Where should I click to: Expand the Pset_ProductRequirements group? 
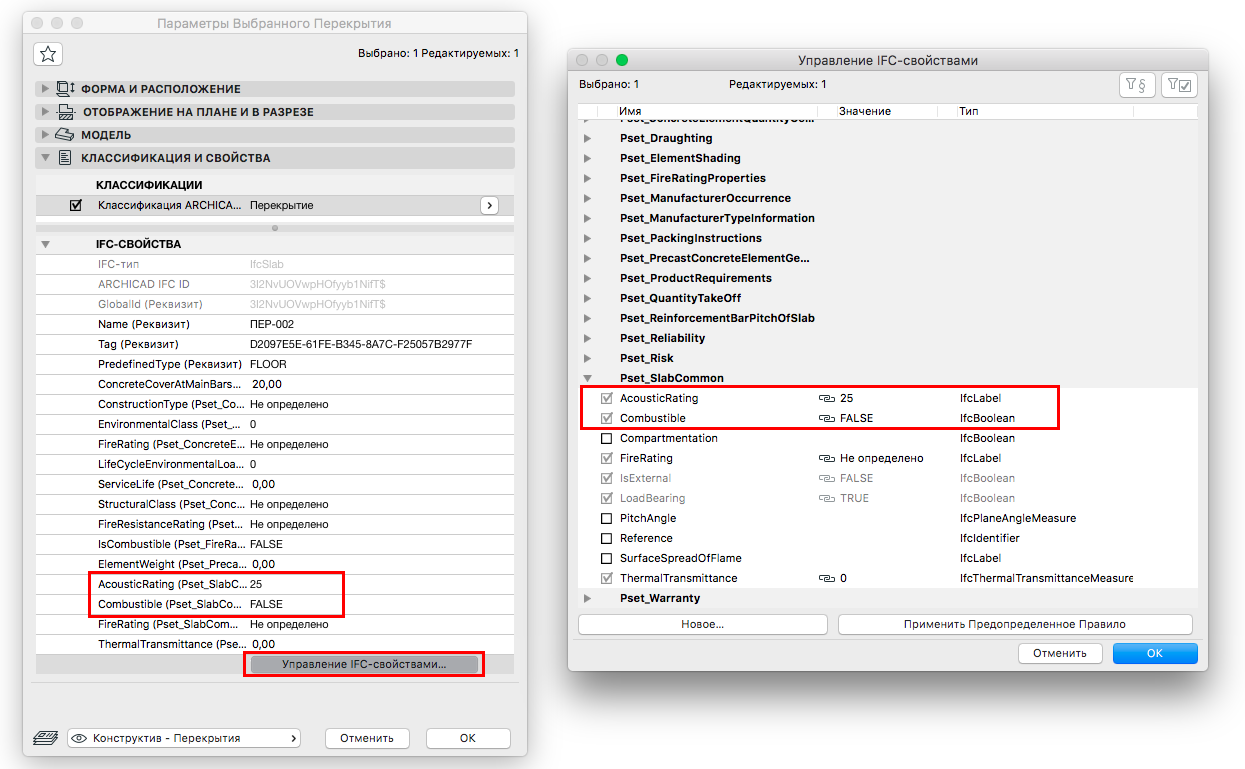coord(587,278)
